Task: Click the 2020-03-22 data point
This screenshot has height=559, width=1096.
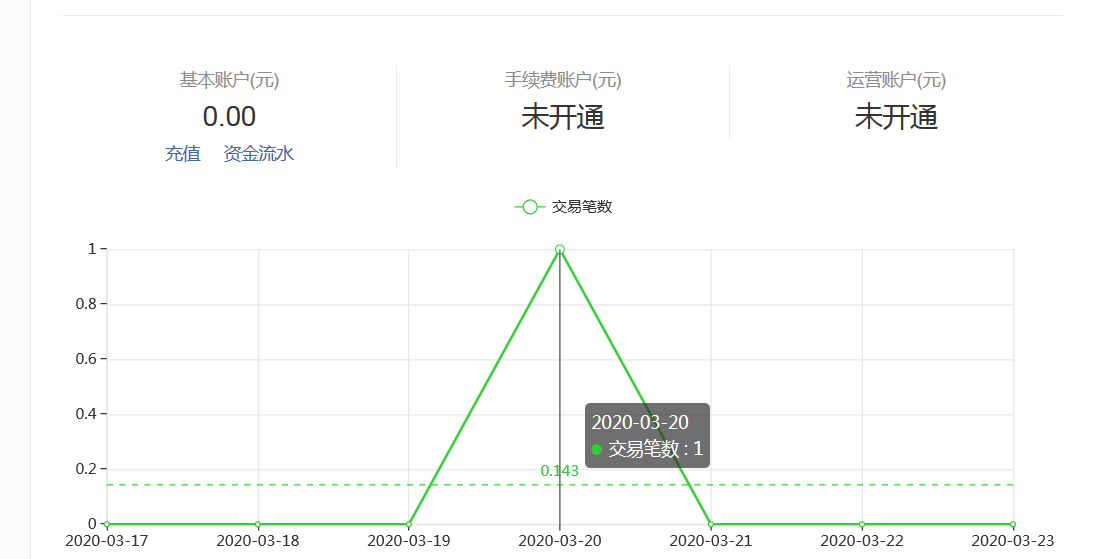Action: click(x=862, y=524)
